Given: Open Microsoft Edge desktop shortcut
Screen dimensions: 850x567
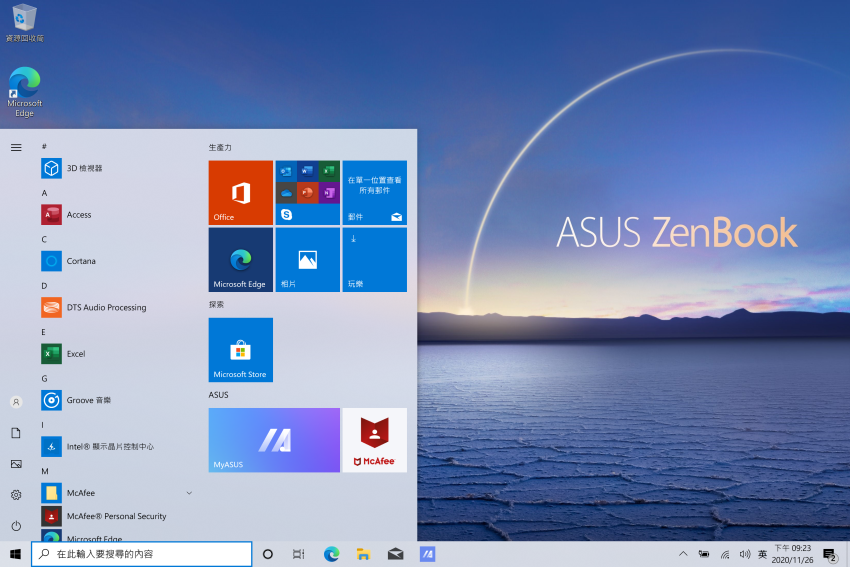Looking at the screenshot, I should tap(24, 92).
